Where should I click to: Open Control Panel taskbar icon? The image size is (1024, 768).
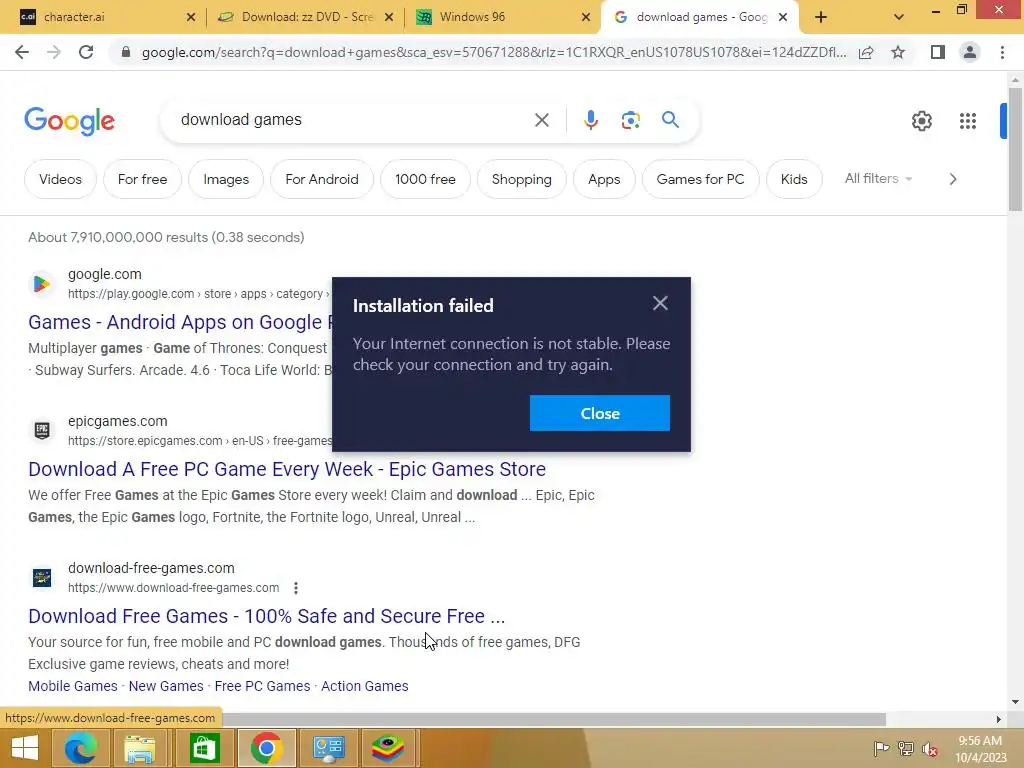click(328, 748)
